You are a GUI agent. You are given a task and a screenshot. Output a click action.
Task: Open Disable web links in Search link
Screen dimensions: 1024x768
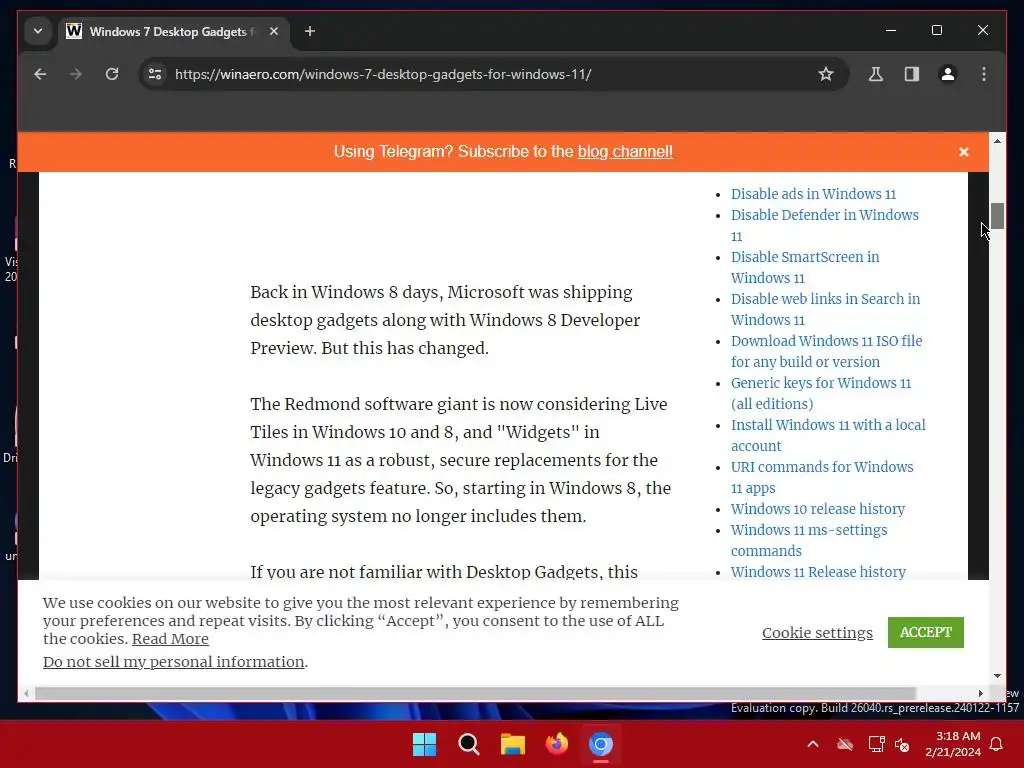point(825,309)
